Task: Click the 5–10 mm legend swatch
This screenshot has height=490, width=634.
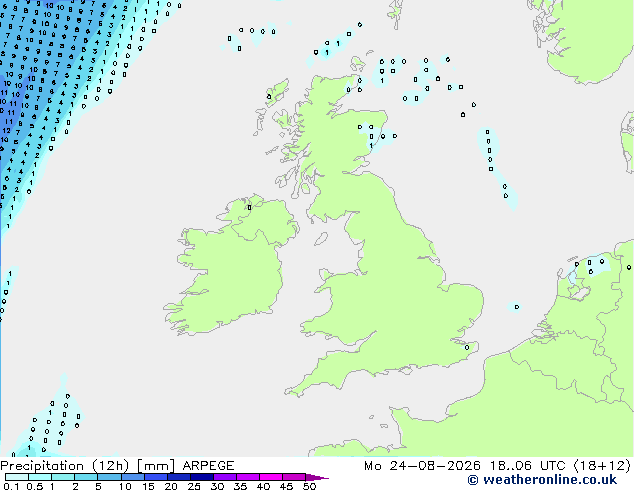Action: [x=109, y=477]
